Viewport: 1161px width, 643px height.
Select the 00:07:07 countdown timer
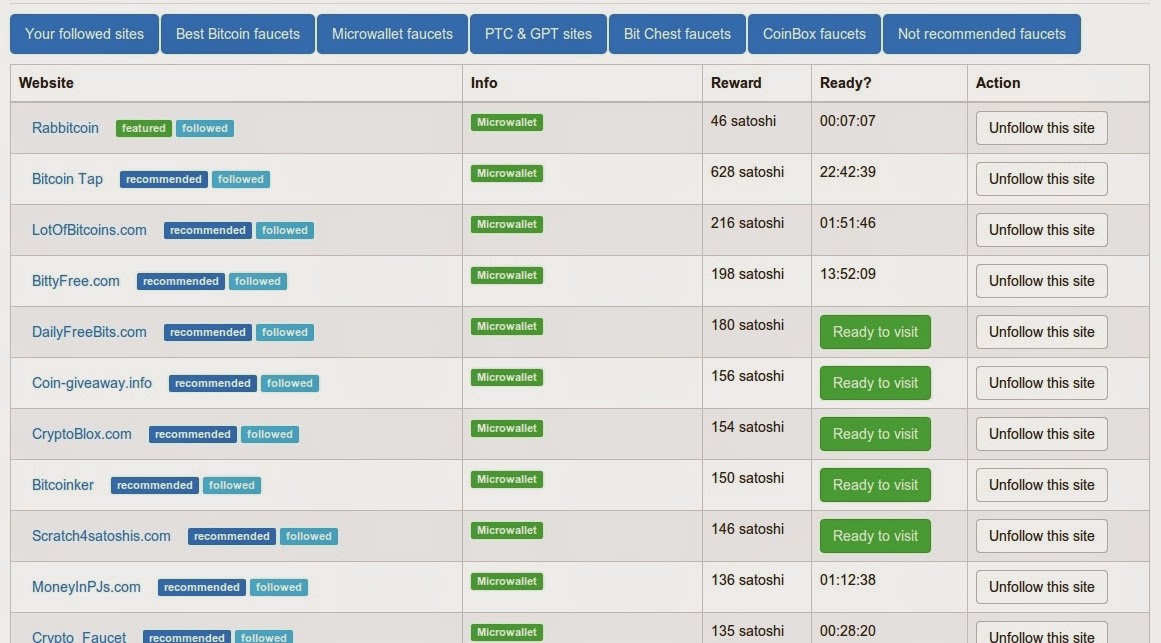[848, 121]
